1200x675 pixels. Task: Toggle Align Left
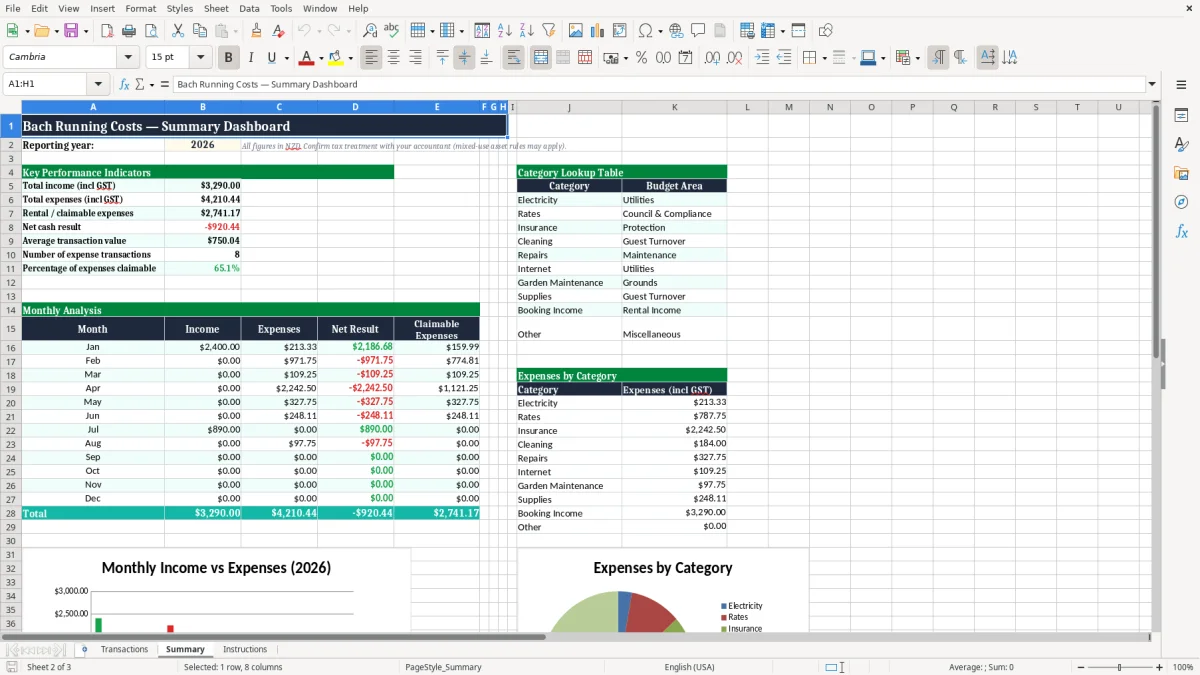point(372,58)
